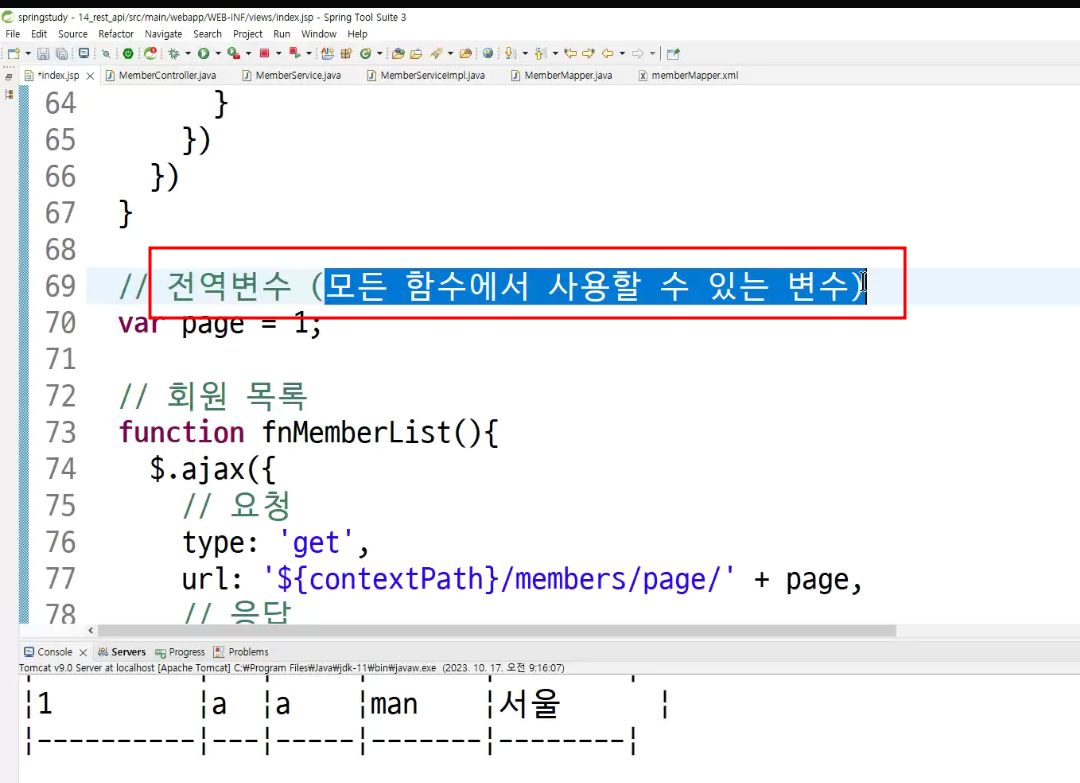Image resolution: width=1080 pixels, height=783 pixels.
Task: Click the web browser globe icon
Action: pyautogui.click(x=488, y=53)
